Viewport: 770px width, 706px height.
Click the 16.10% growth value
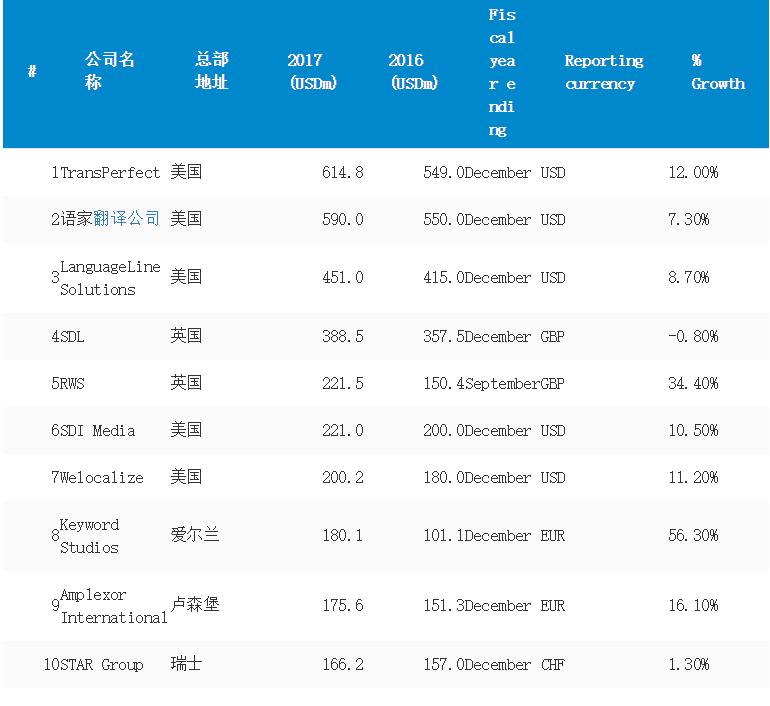[x=693, y=605]
